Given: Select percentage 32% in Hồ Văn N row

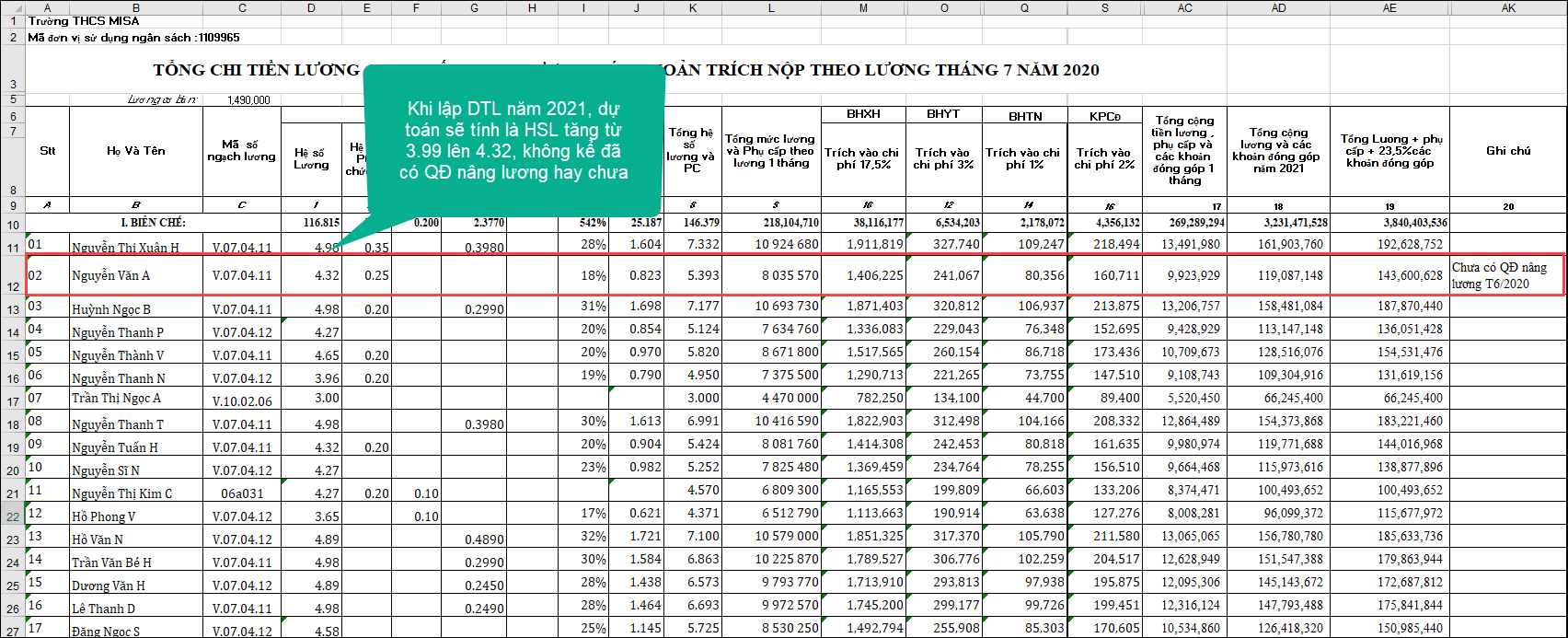Looking at the screenshot, I should coord(582,537).
